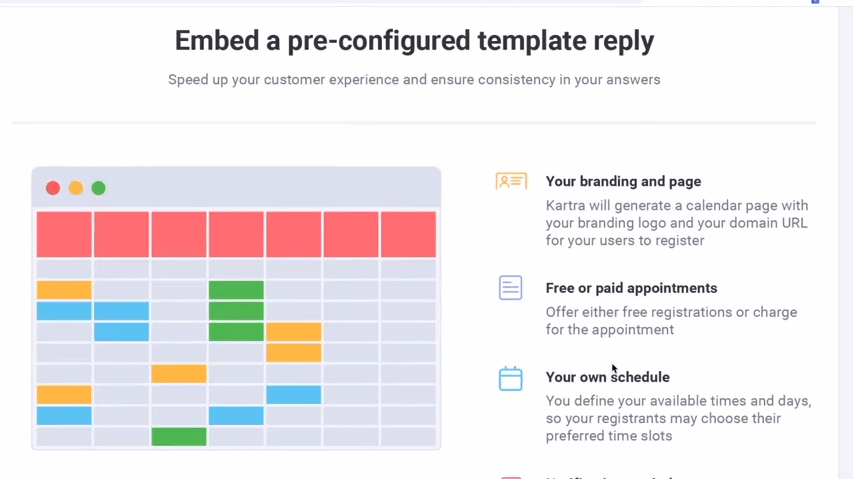Click the 'Offer either free registrations' description

[671, 321]
